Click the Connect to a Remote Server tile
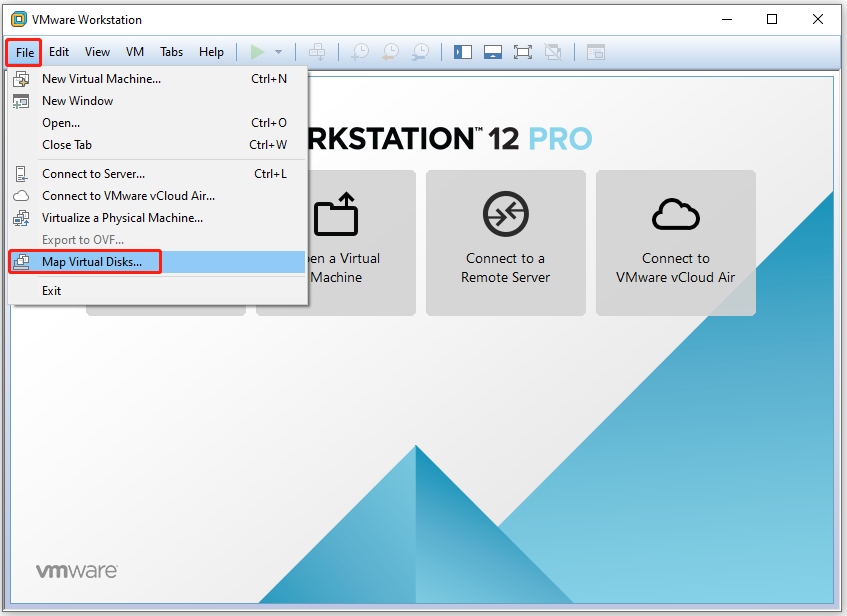The width and height of the screenshot is (847, 616). [x=505, y=242]
